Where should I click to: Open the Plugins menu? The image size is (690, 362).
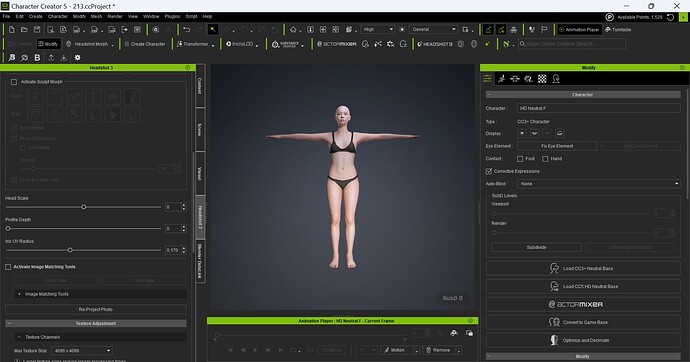coord(172,16)
